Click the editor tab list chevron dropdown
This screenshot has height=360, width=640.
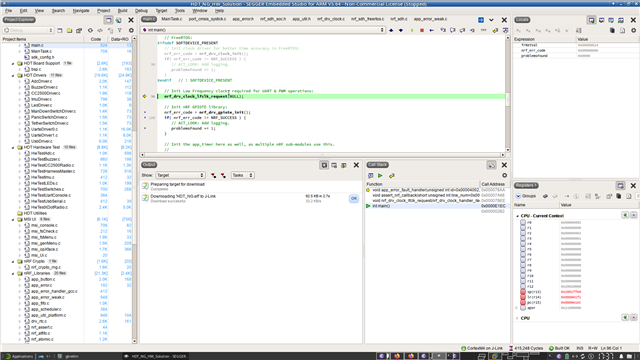click(491, 20)
